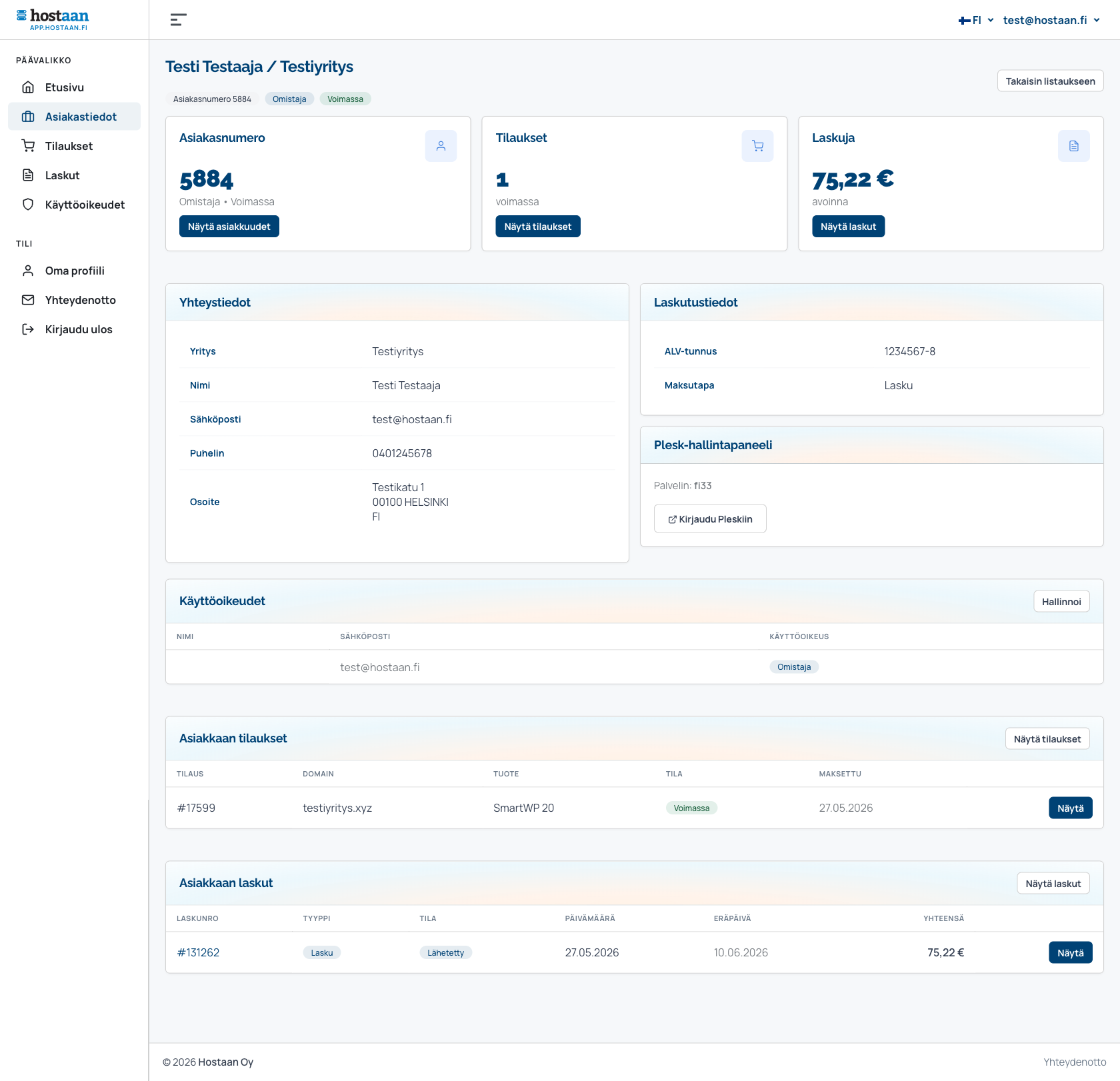The height and width of the screenshot is (1081, 1120).
Task: Select Tilaukset in the sidebar menu
Action: (74, 146)
